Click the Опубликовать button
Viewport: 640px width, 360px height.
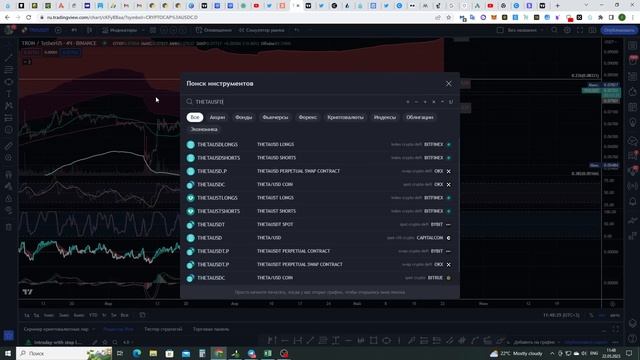tap(618, 30)
